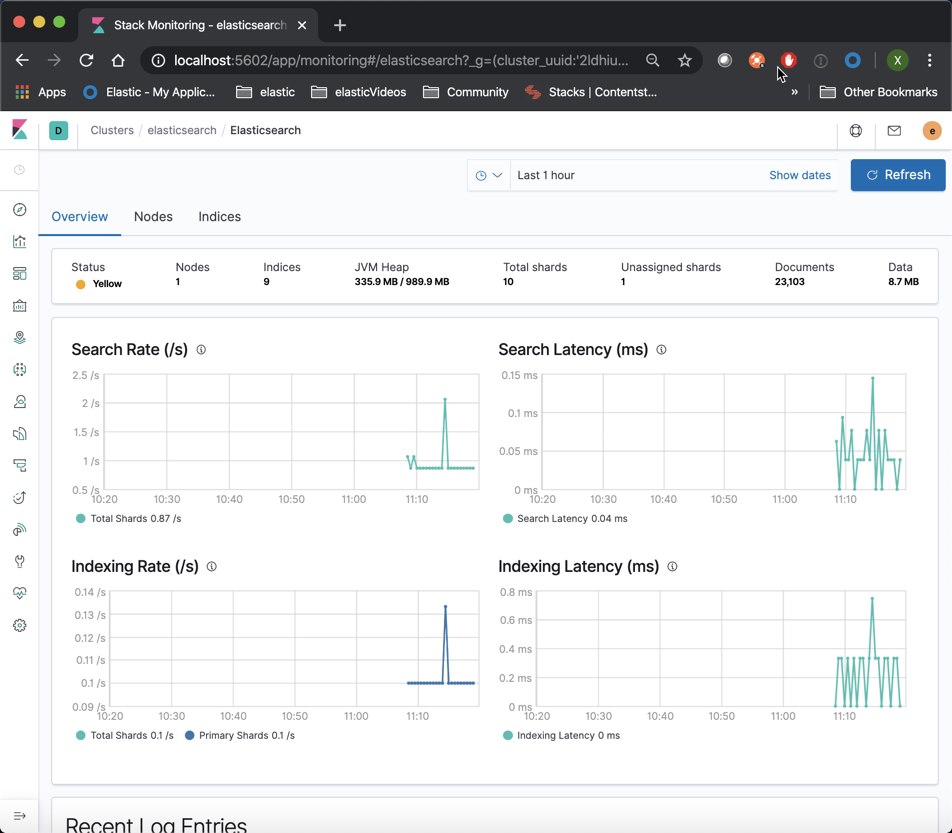Click the space selector D avatar
Image resolution: width=952 pixels, height=833 pixels.
click(58, 131)
